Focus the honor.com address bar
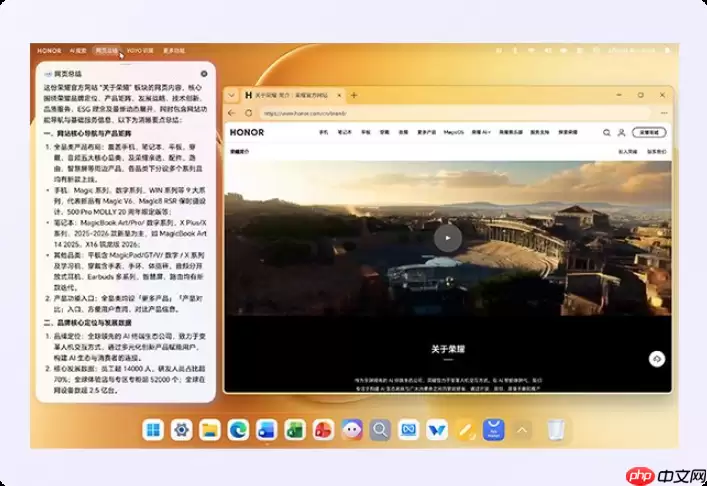This screenshot has height=486, width=707. click(x=455, y=114)
